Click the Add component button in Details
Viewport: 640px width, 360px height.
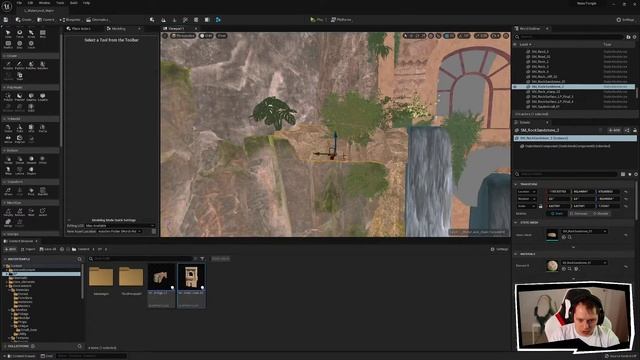614,130
